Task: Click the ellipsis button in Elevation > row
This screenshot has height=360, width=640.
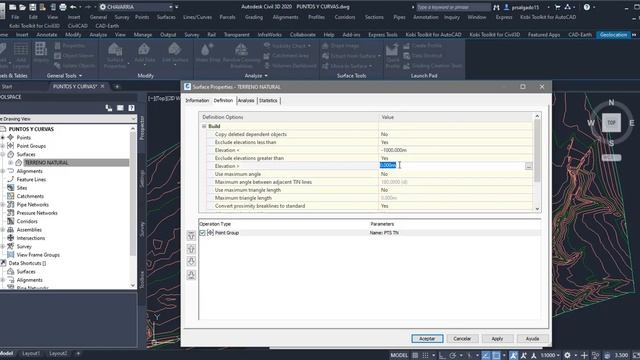Action: [x=529, y=166]
